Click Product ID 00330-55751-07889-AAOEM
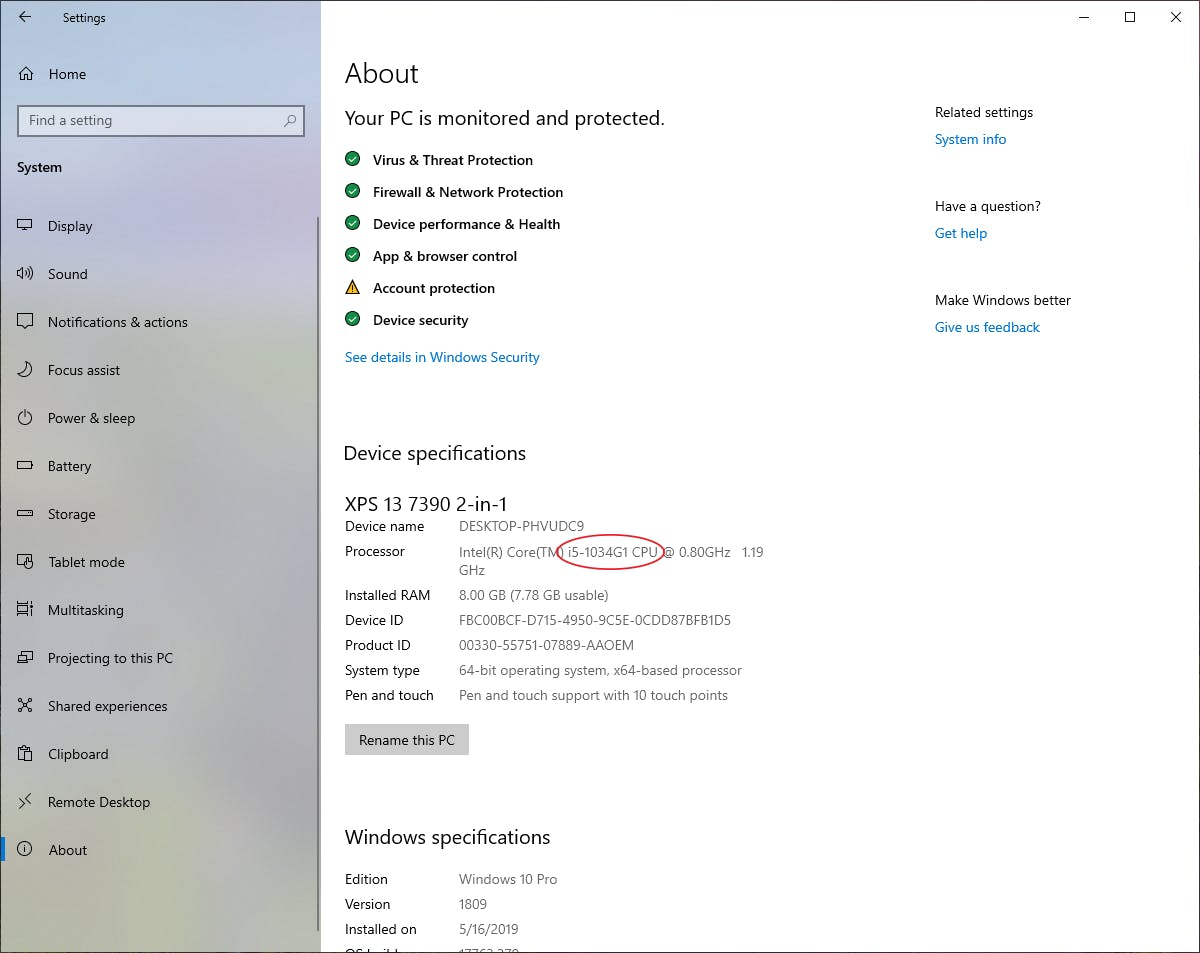This screenshot has width=1200, height=953. click(x=546, y=645)
